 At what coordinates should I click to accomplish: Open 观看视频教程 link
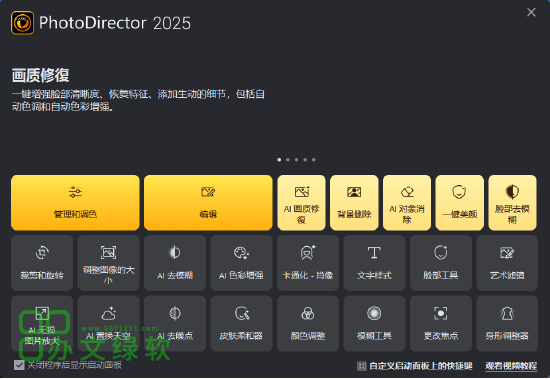pyautogui.click(x=511, y=366)
